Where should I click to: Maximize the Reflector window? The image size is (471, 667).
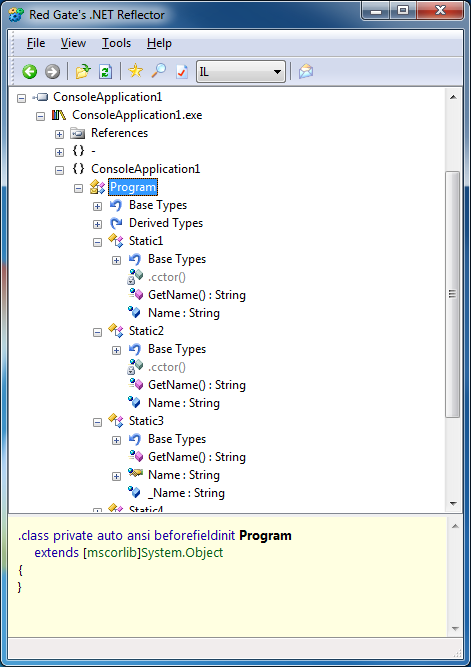point(402,10)
